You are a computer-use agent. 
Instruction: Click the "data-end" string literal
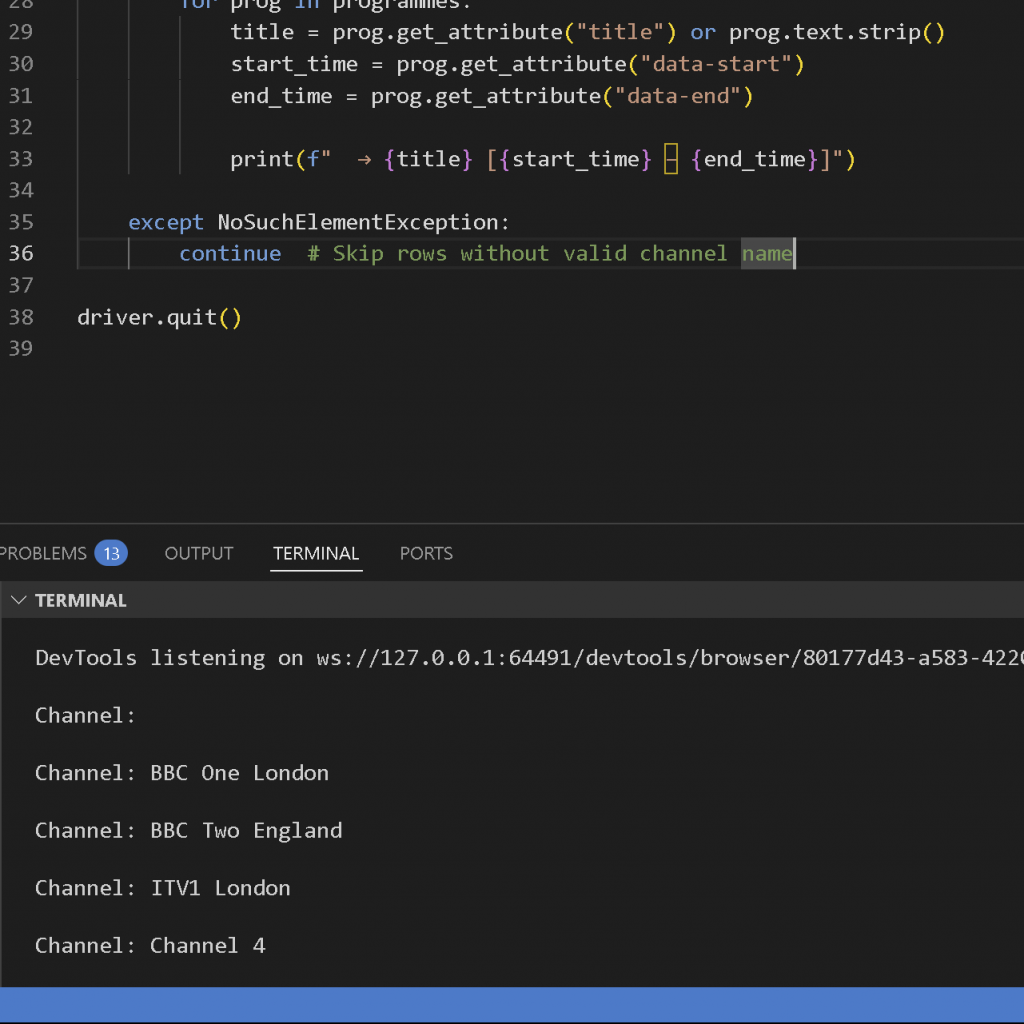[x=678, y=96]
